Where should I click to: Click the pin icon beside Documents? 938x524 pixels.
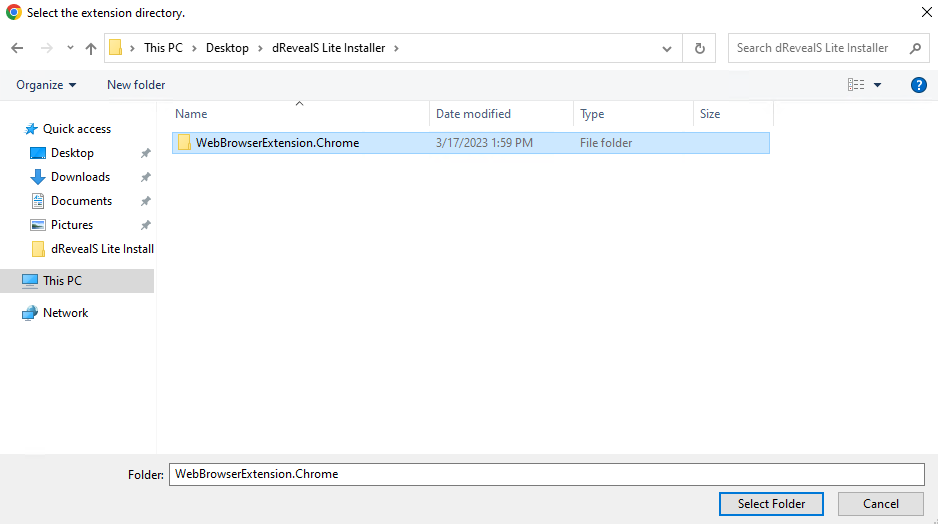pos(145,201)
